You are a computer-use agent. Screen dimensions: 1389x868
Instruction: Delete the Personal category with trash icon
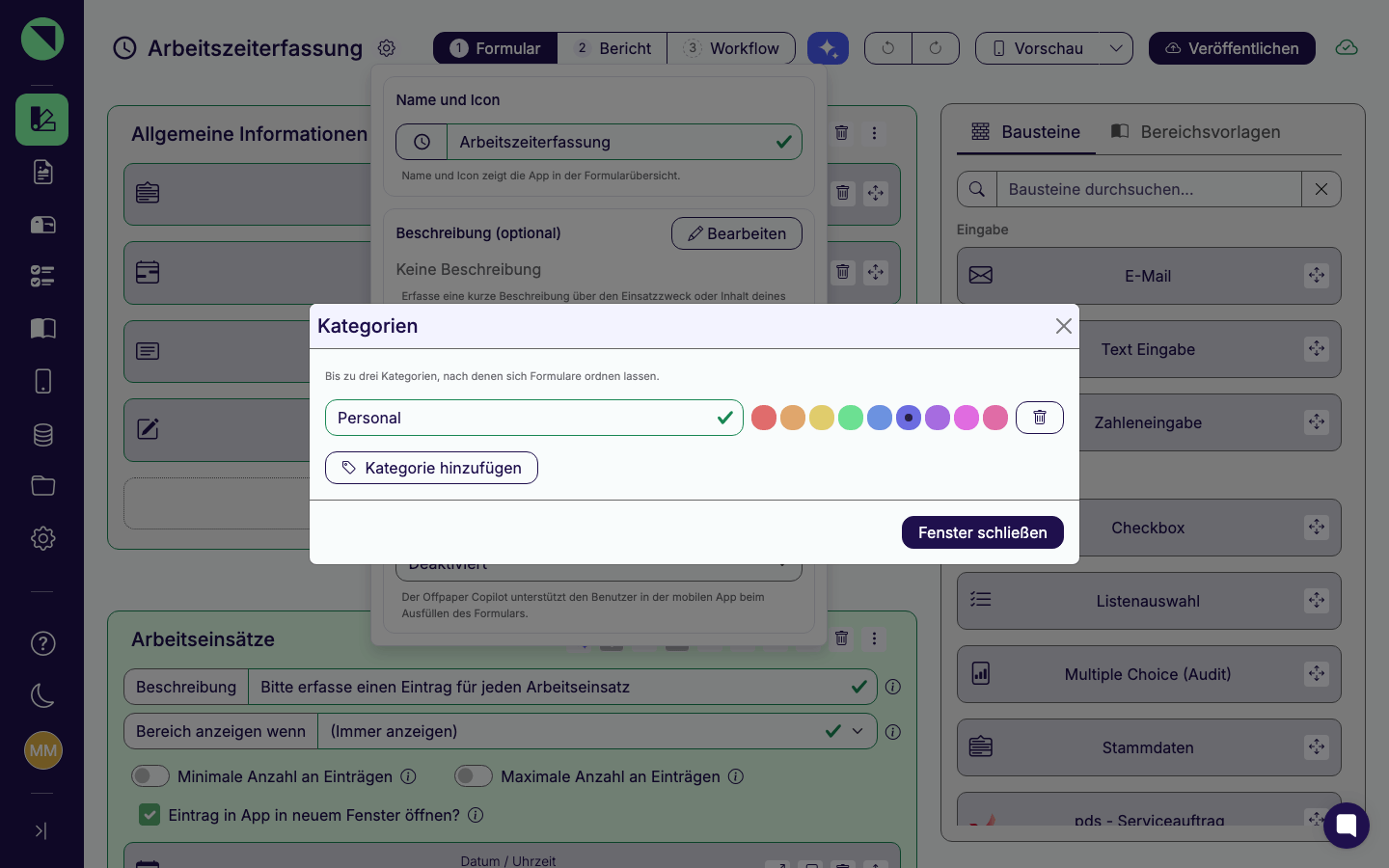(1040, 418)
